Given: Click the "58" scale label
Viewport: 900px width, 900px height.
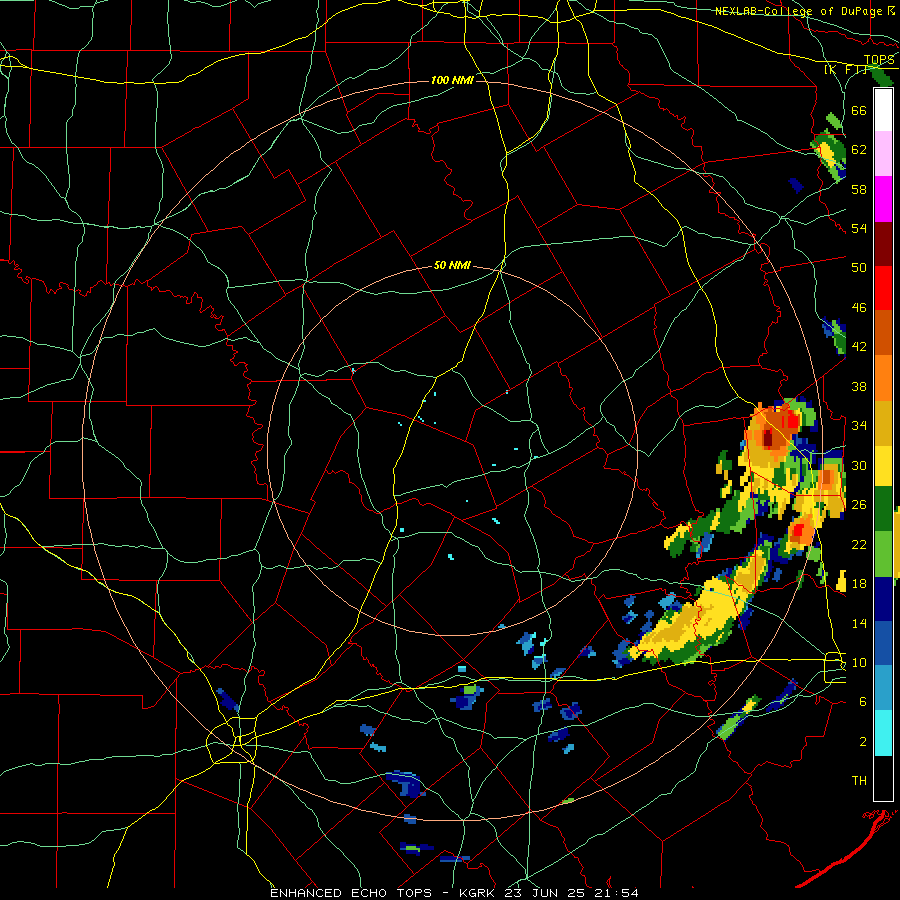Looking at the screenshot, I should 859,189.
